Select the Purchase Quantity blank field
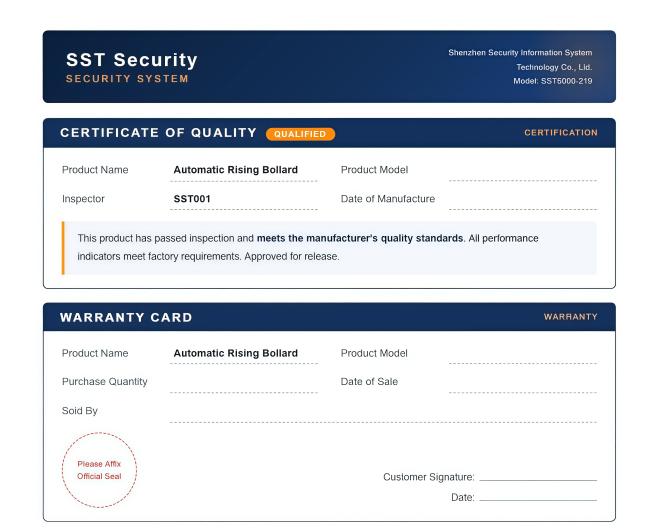Screen dimensions: 650x530 pos(244,382)
